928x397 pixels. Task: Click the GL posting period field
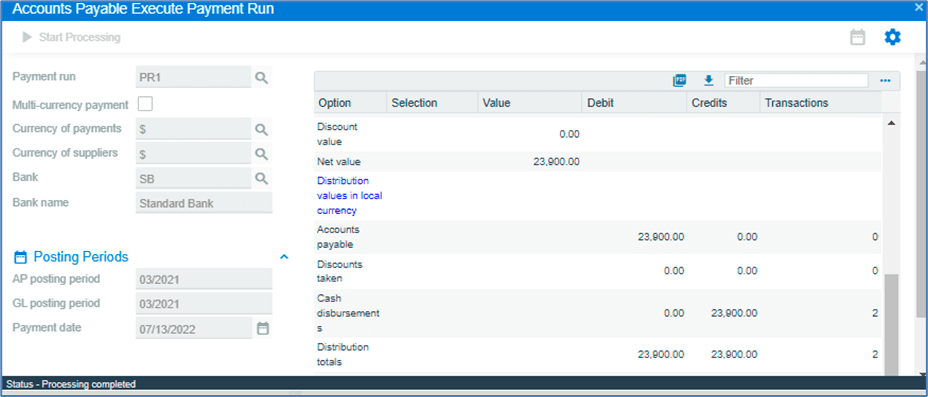click(204, 304)
